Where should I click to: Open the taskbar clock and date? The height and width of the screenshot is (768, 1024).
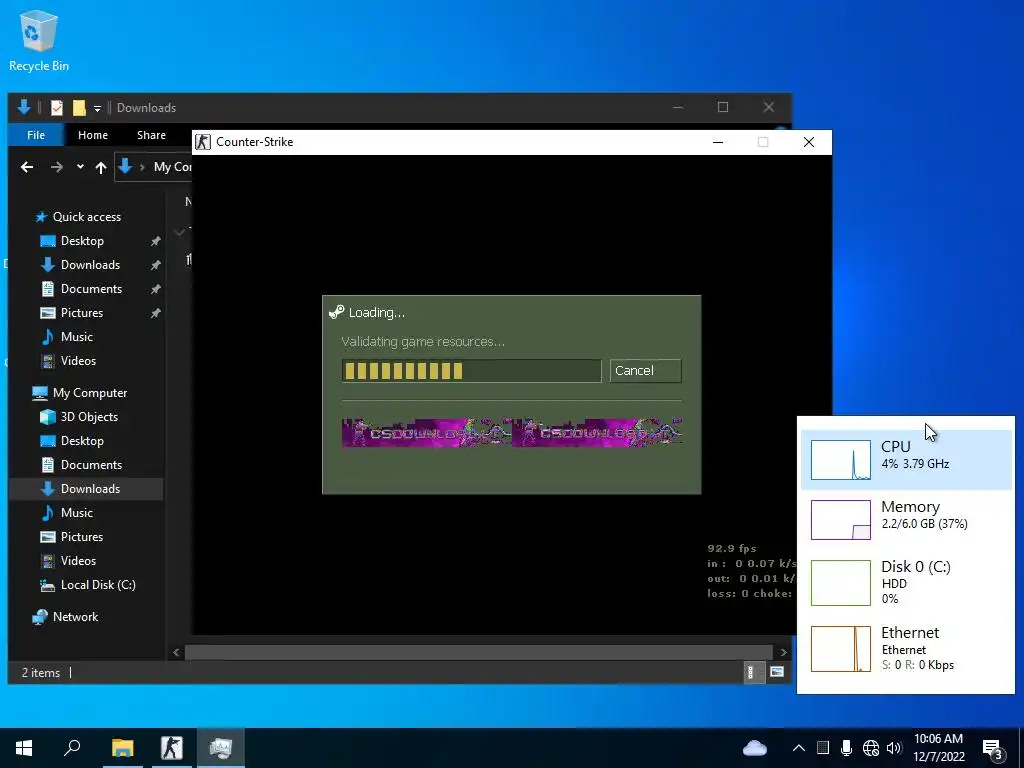tap(939, 748)
